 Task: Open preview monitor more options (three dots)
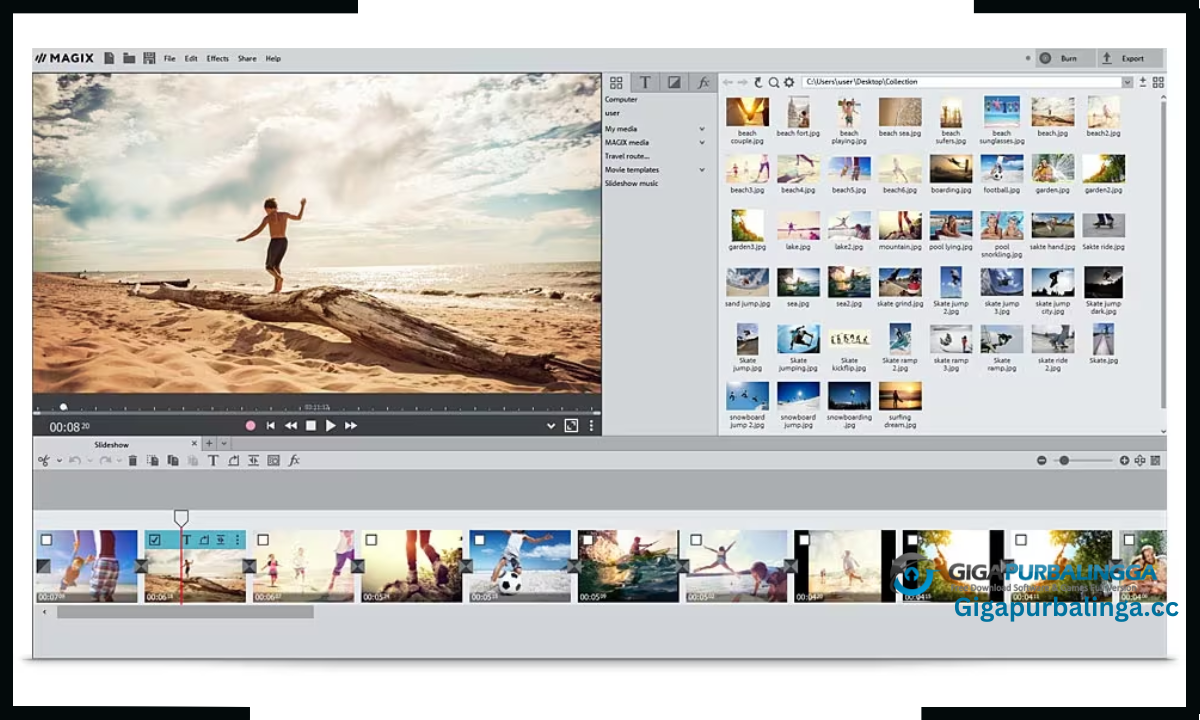pyautogui.click(x=591, y=425)
